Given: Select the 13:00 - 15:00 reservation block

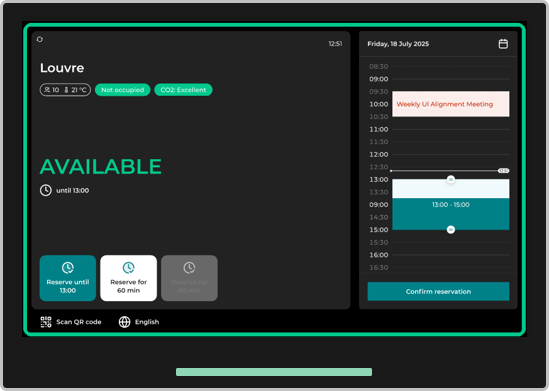Looking at the screenshot, I should pos(451,204).
